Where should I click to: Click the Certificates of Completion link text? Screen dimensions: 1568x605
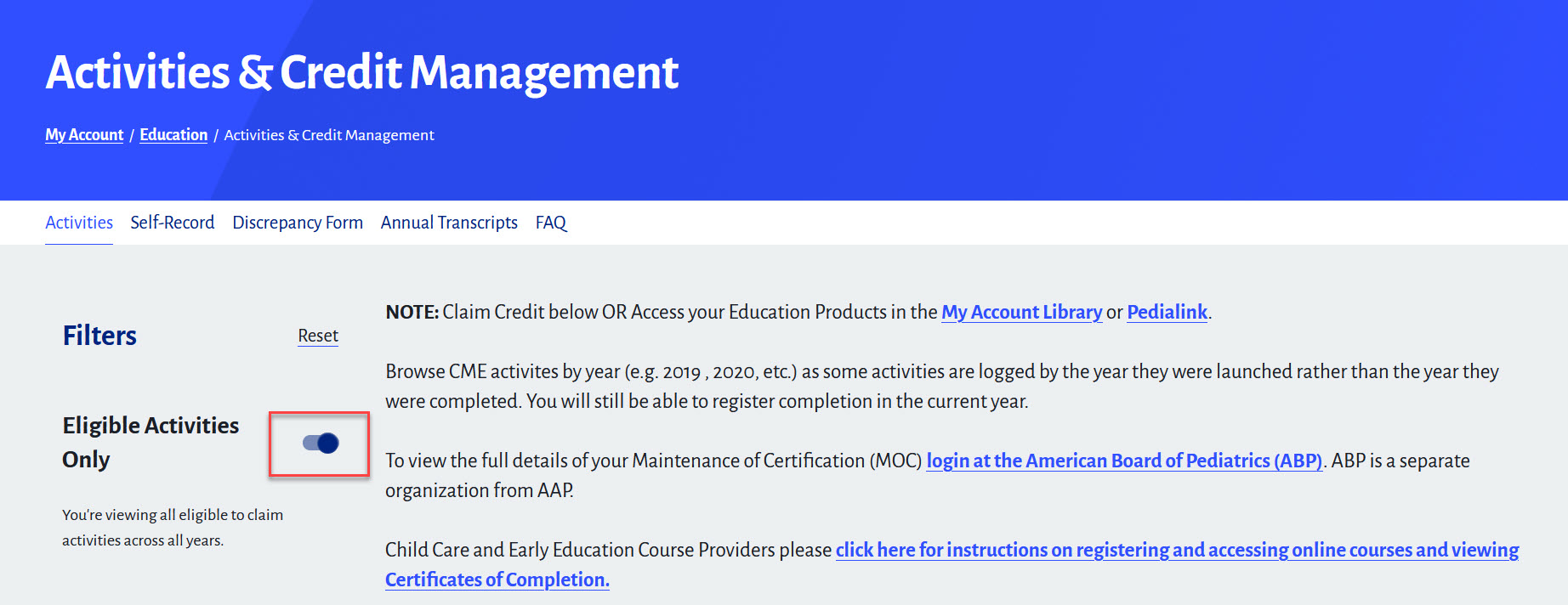pyautogui.click(x=497, y=580)
